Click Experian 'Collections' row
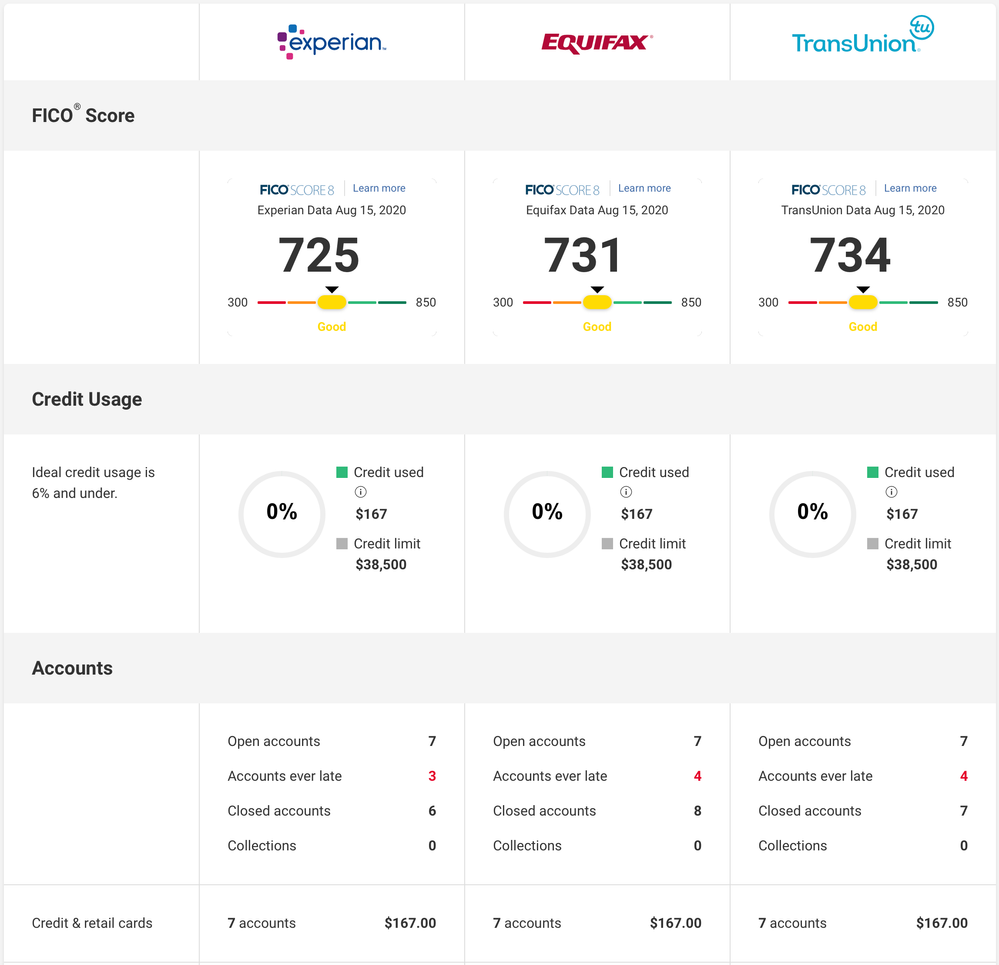Image resolution: width=999 pixels, height=965 pixels. click(x=332, y=846)
